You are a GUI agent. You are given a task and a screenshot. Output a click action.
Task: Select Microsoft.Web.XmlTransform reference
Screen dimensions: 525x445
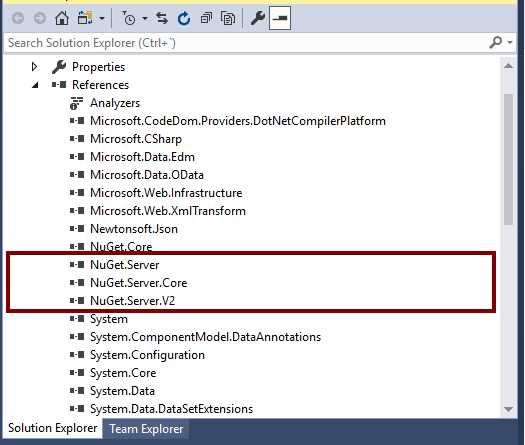[x=168, y=211]
